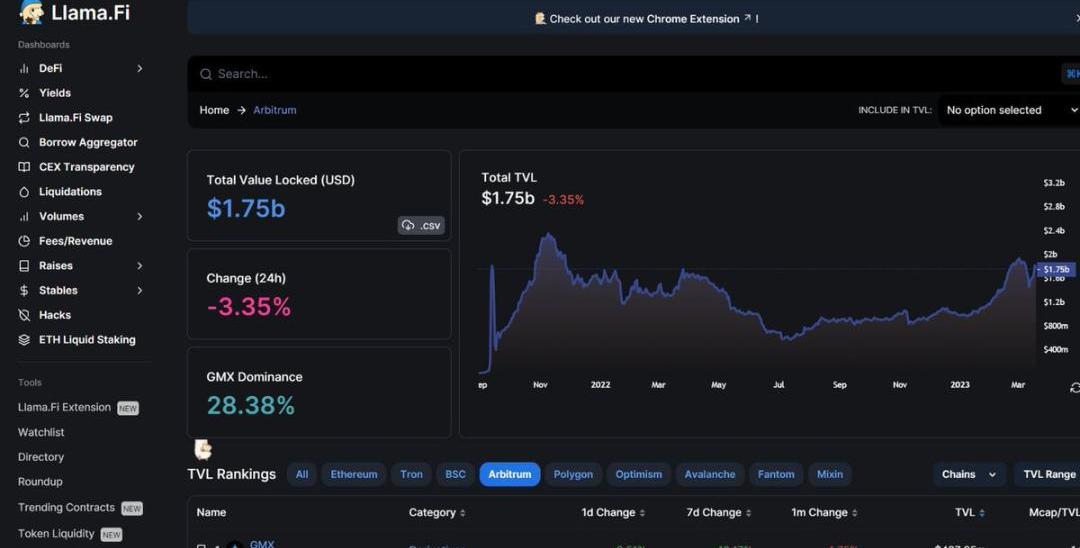Expand the Volumes sidebar submenu

139,216
